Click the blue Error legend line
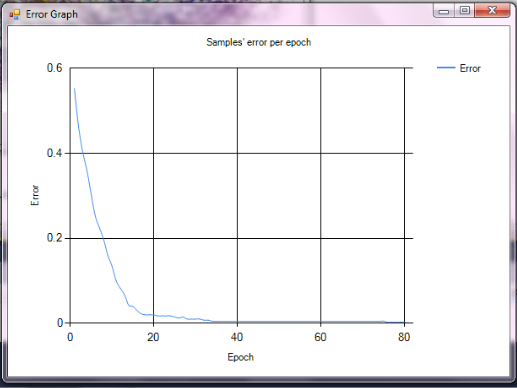The image size is (517, 388). pyautogui.click(x=446, y=68)
